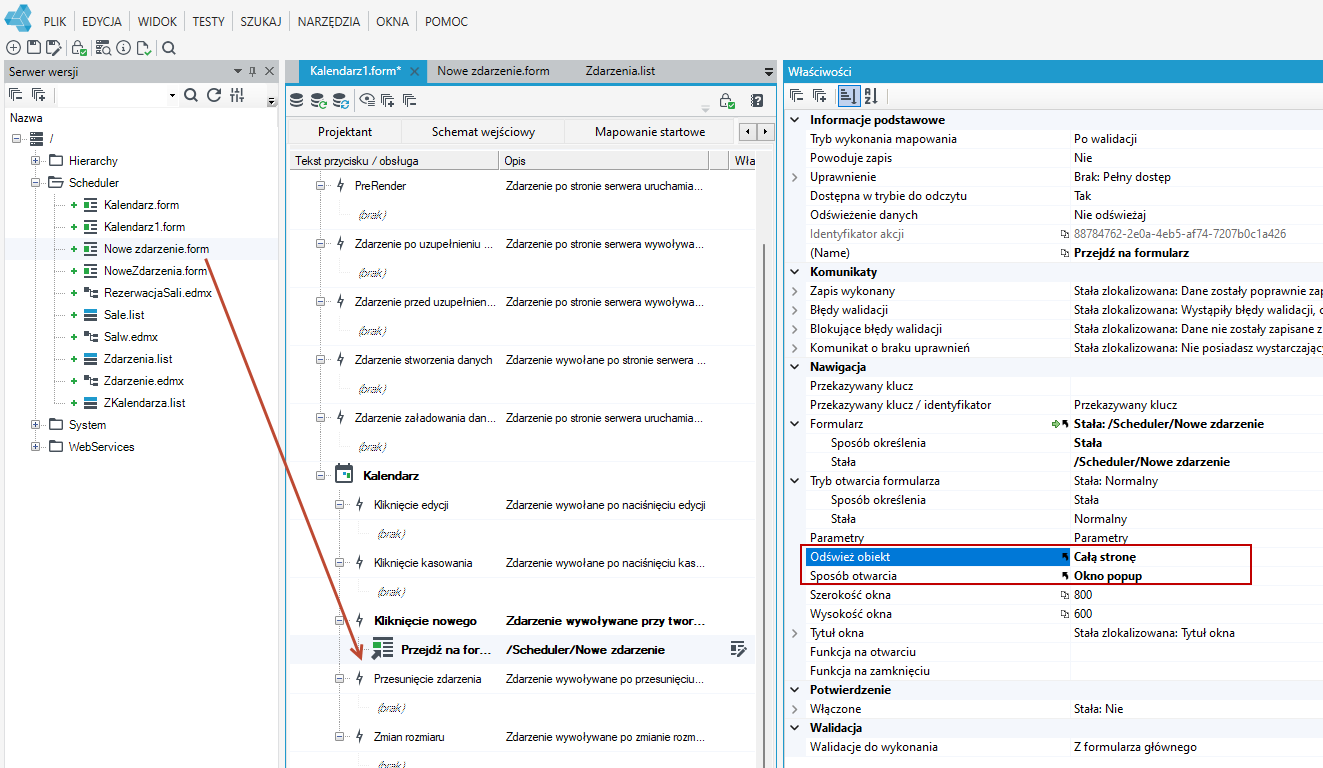The height and width of the screenshot is (768, 1323).
Task: Switch to the Nowe zdarzenie.form tab
Action: pos(493,71)
